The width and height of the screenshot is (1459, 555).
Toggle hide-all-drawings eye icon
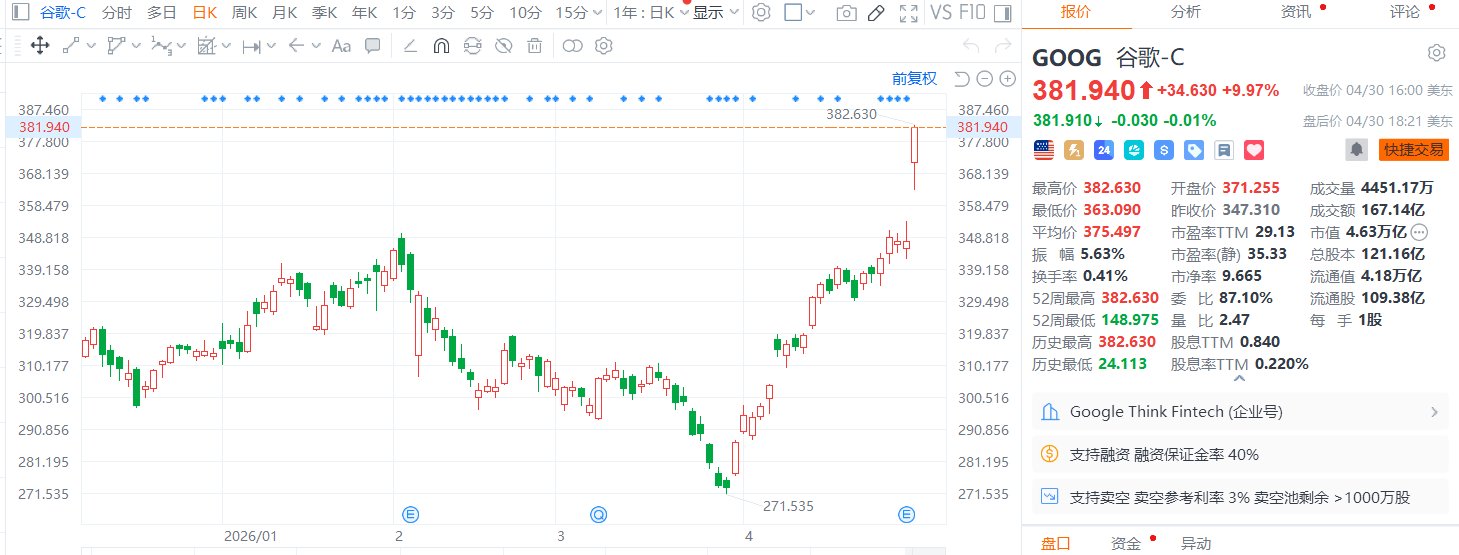click(x=504, y=45)
